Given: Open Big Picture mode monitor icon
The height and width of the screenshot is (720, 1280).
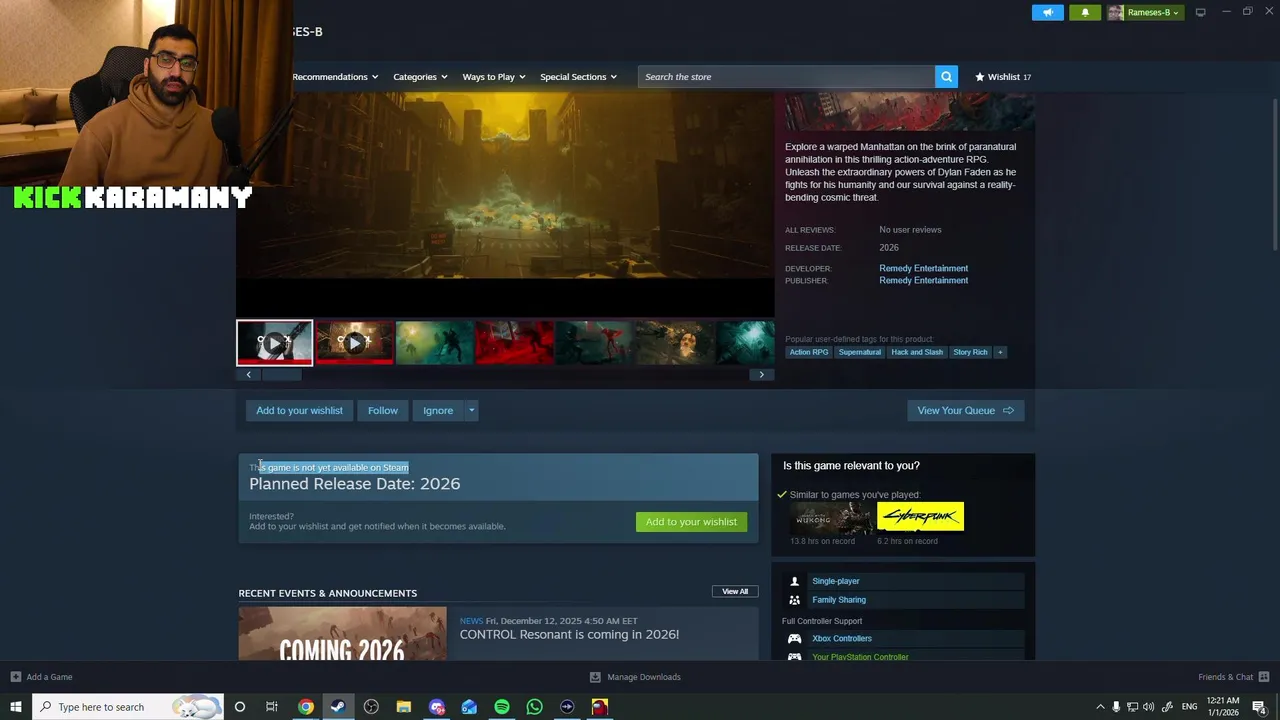Looking at the screenshot, I should [x=1201, y=12].
